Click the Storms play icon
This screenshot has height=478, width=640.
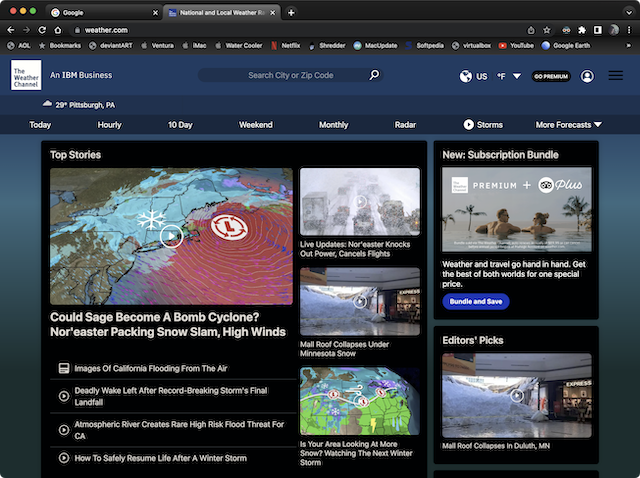point(469,125)
